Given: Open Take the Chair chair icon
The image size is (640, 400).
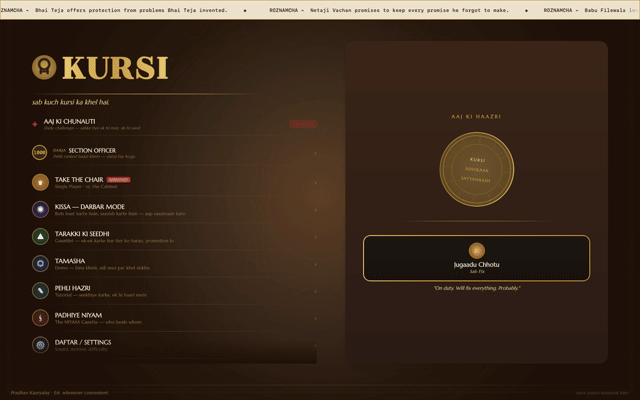Looking at the screenshot, I should click(40, 182).
